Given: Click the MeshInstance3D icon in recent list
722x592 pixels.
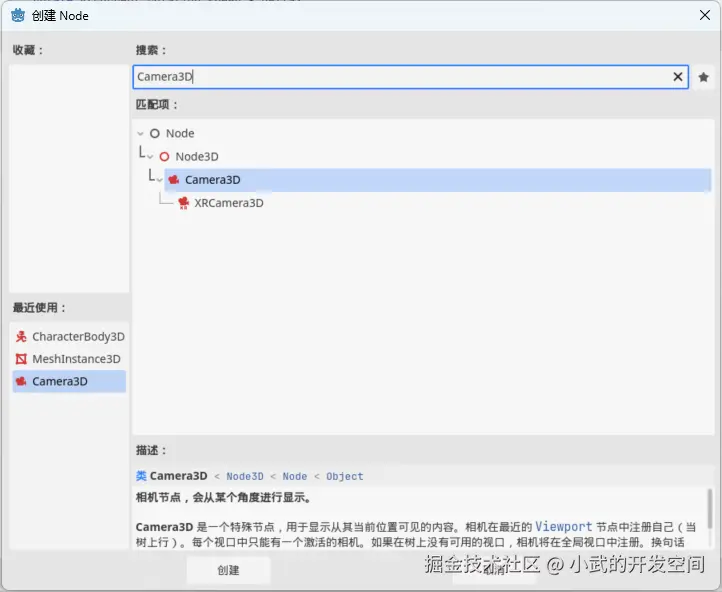Looking at the screenshot, I should click(21, 359).
